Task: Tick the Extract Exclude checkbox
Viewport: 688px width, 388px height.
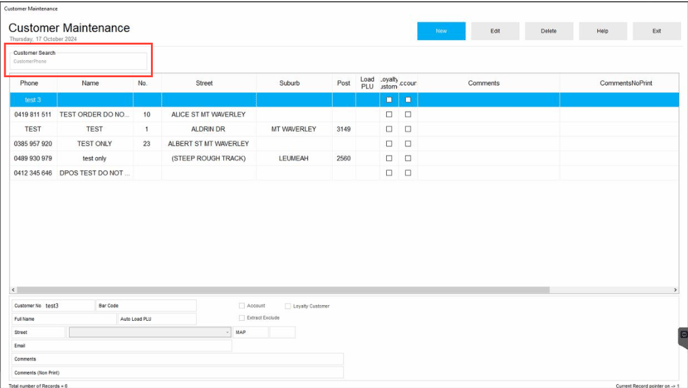Action: point(242,318)
